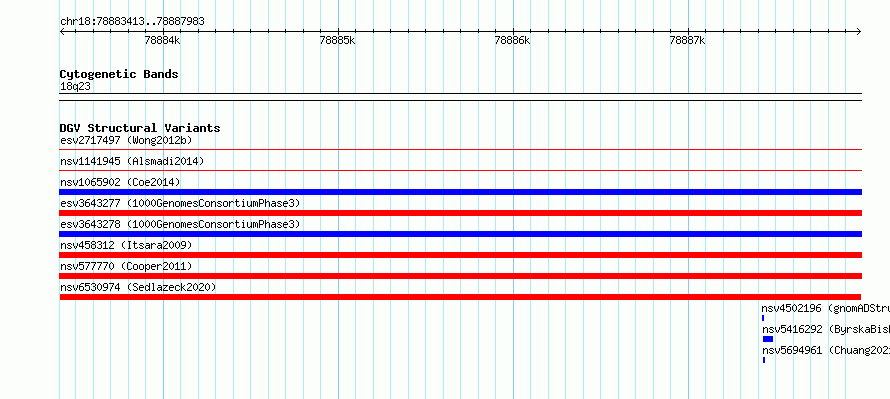Select the red bar for esv3643277
Screen dimensions: 890x399
461,213
